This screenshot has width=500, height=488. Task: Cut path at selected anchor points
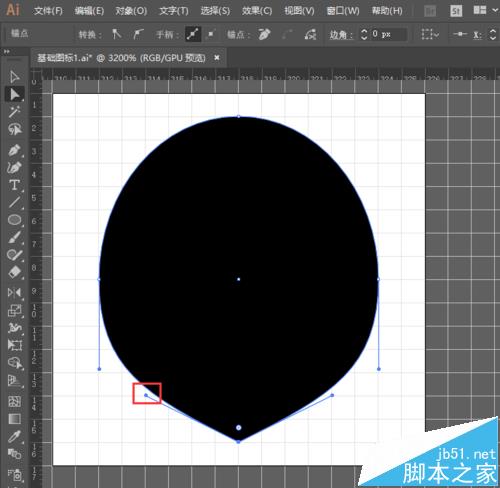(x=310, y=34)
